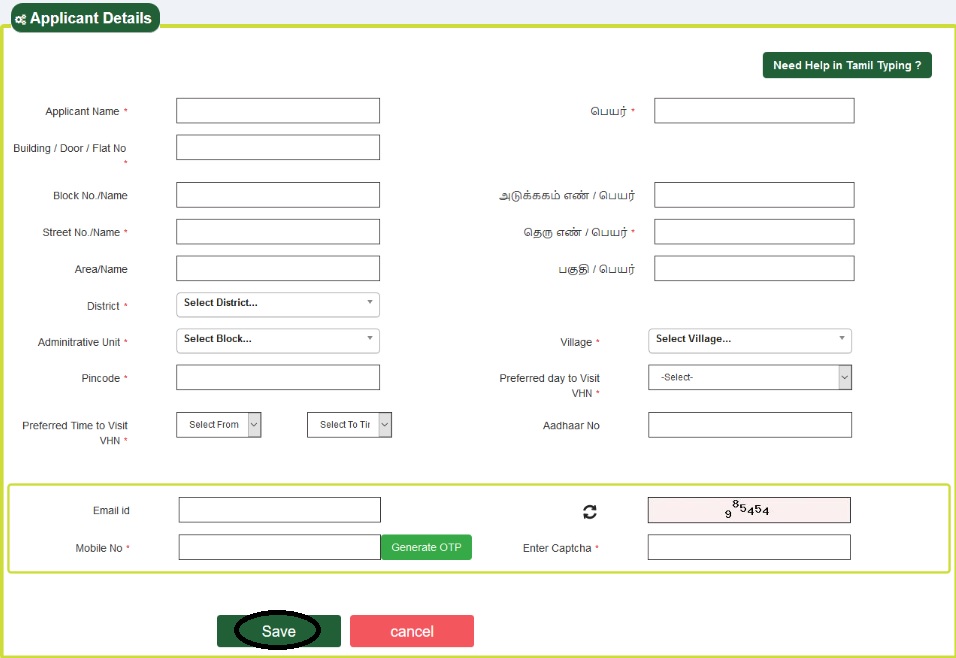Click the Email id input field
This screenshot has height=658, width=956.
(280, 510)
